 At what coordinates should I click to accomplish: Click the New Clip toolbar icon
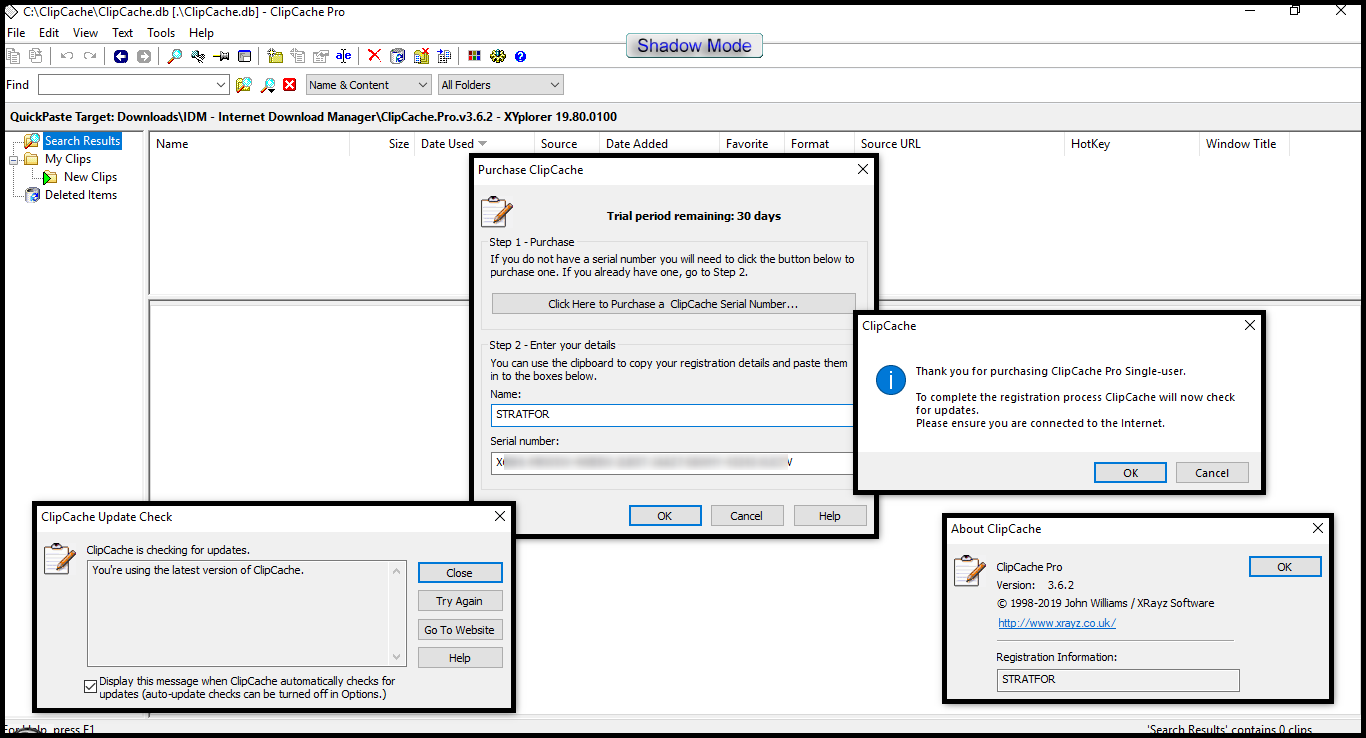tap(298, 57)
